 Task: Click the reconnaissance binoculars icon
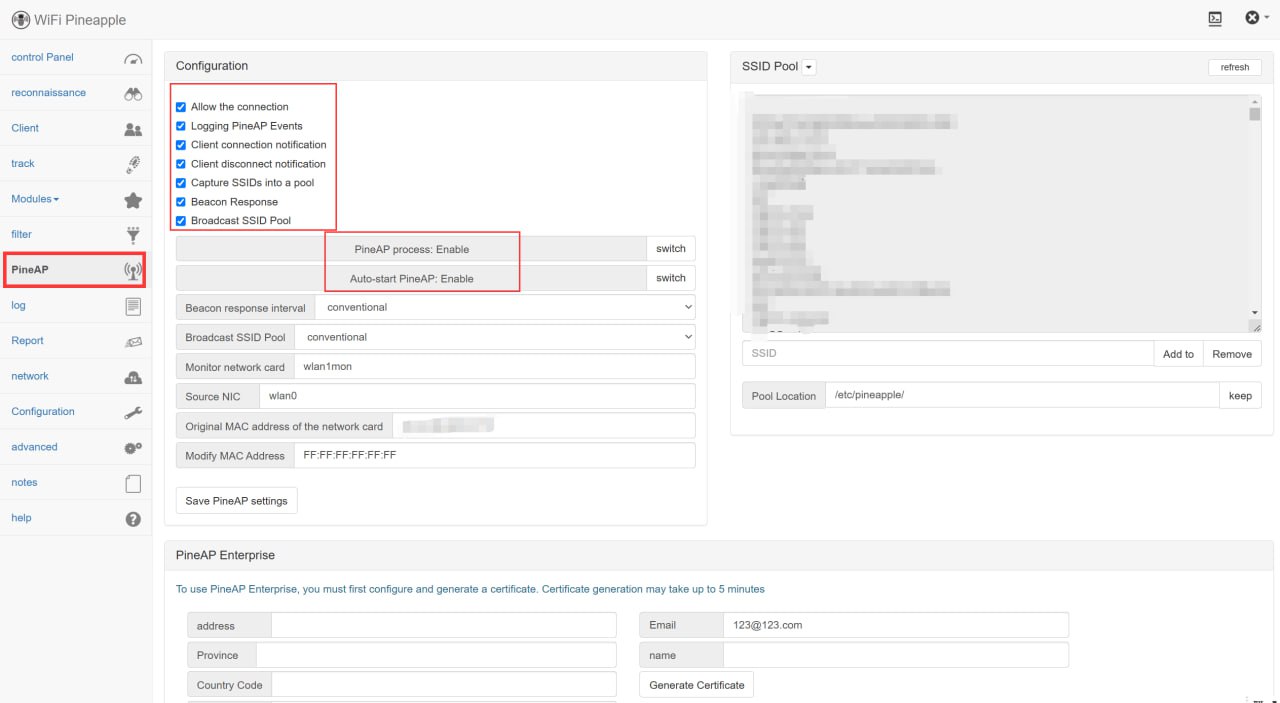(133, 94)
